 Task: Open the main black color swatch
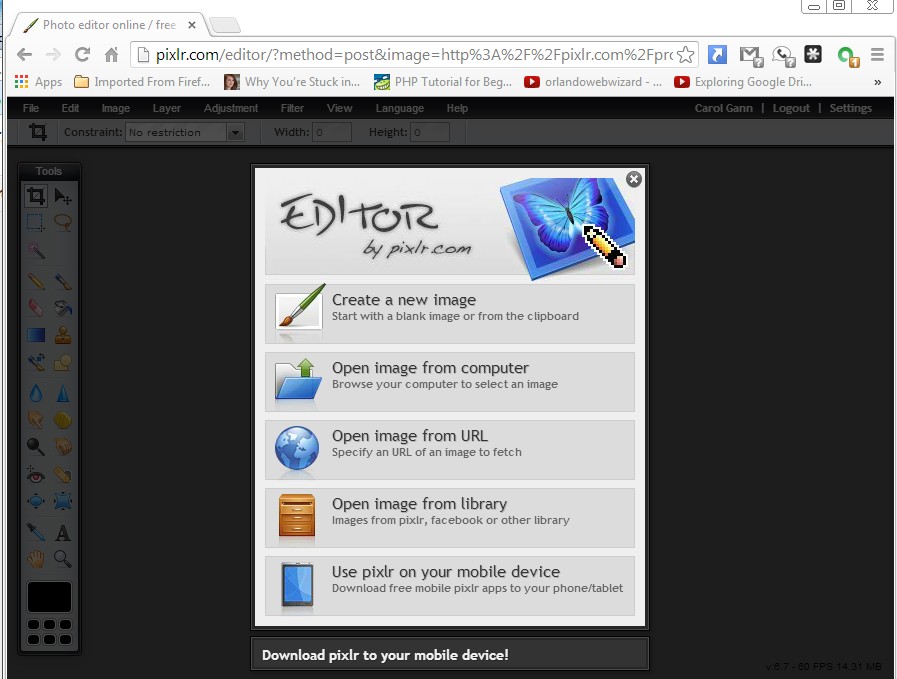tap(49, 597)
